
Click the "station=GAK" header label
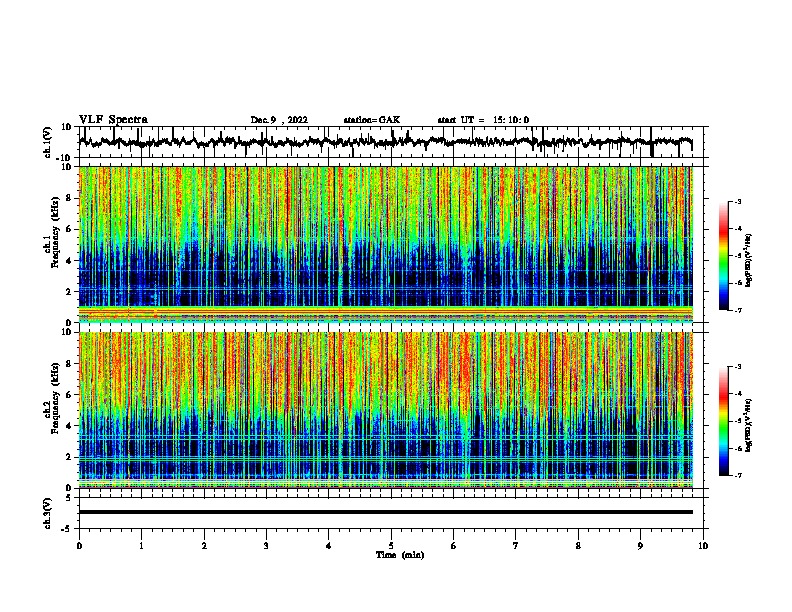pyautogui.click(x=372, y=120)
